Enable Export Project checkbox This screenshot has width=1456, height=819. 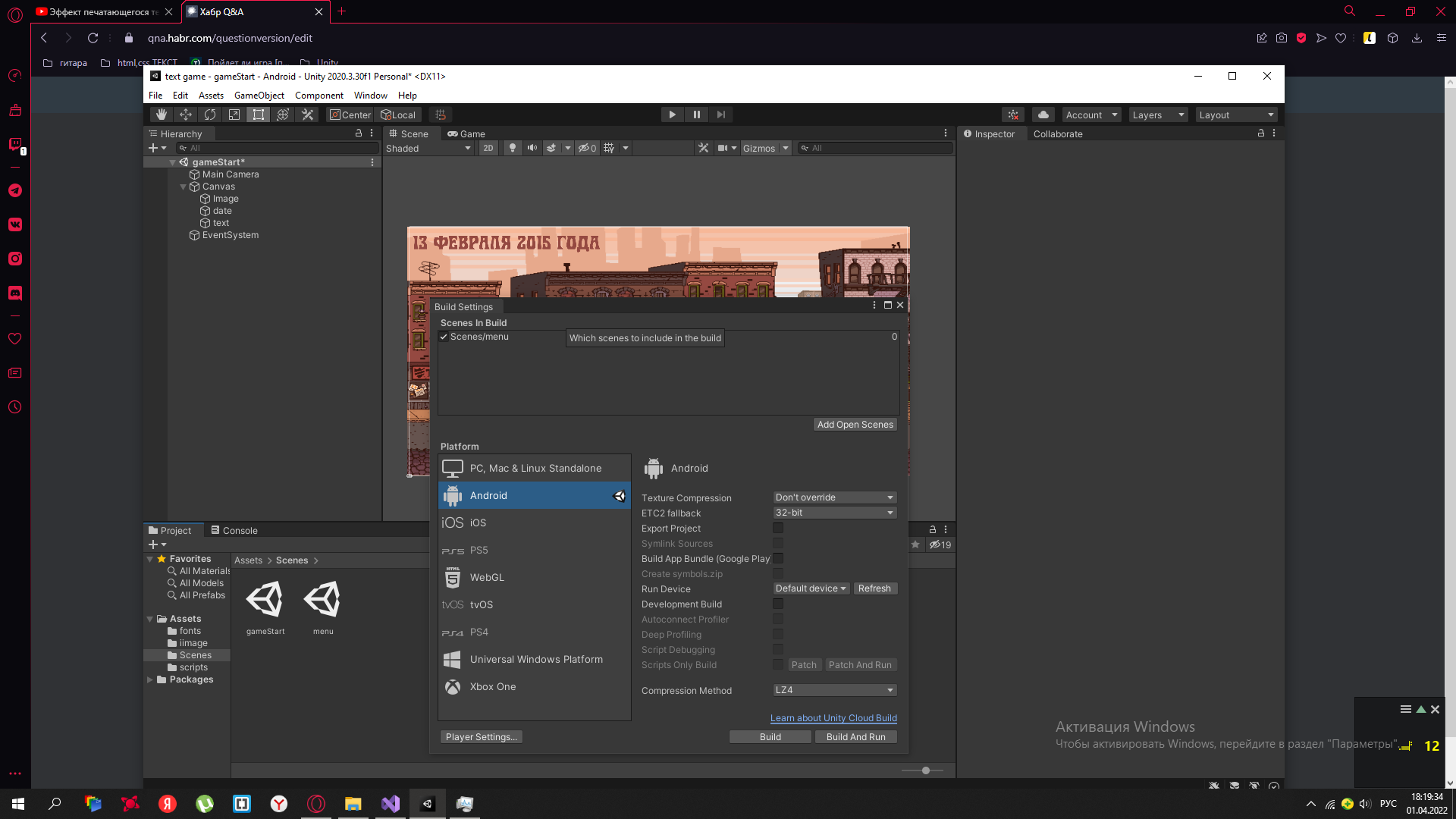click(778, 528)
